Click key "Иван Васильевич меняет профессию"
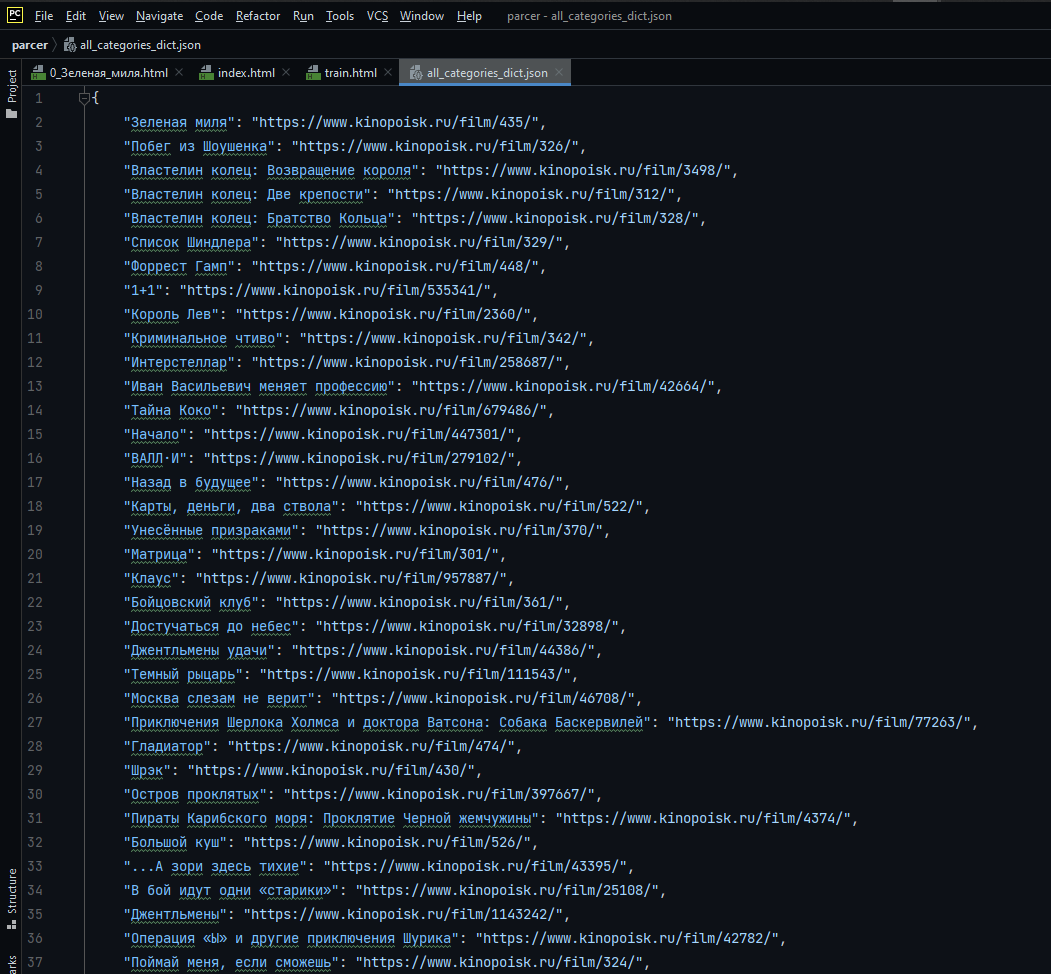Screen dimensions: 1051x974 [x=259, y=386]
